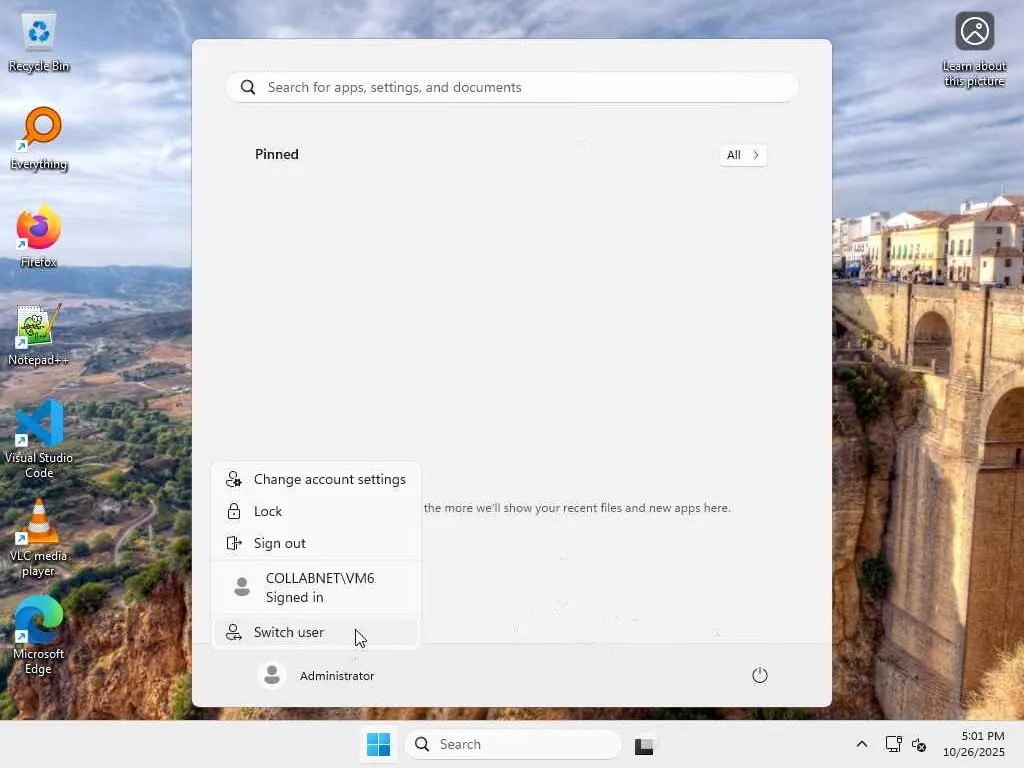Viewport: 1024px width, 768px height.
Task: Click the magnifier icon in the Start search box
Action: [248, 88]
